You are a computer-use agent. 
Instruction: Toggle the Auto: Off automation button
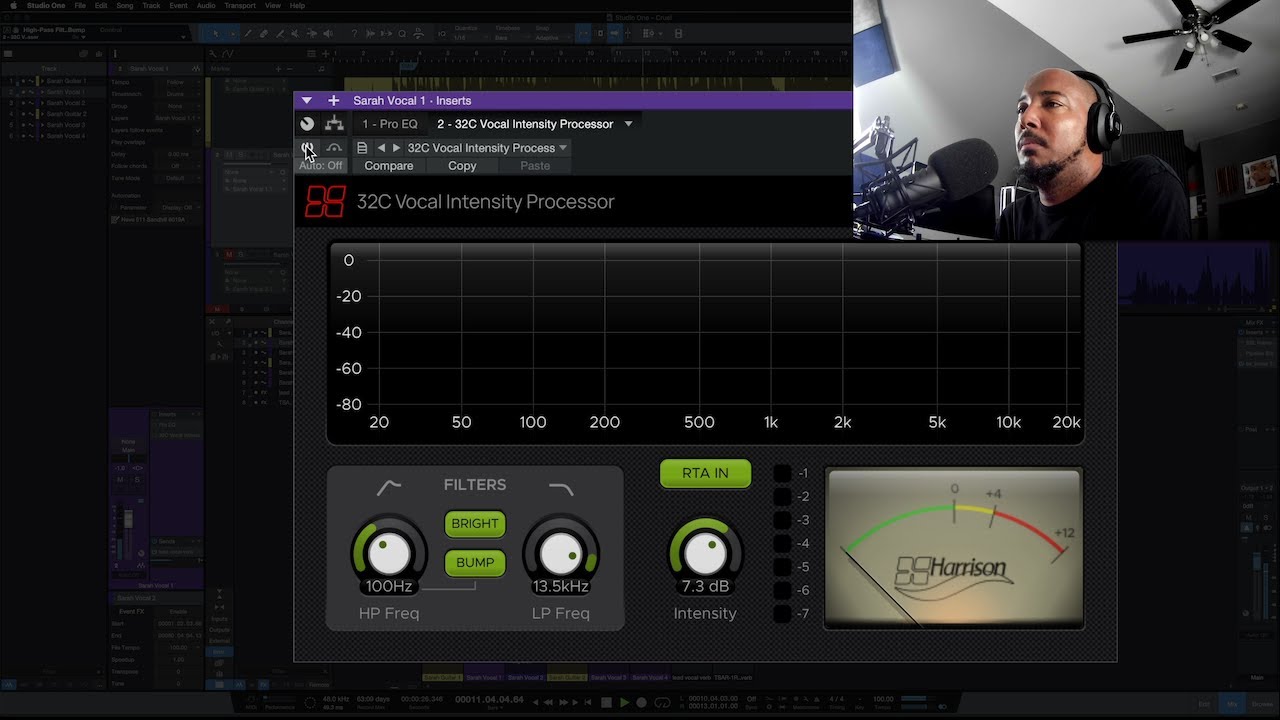[321, 166]
